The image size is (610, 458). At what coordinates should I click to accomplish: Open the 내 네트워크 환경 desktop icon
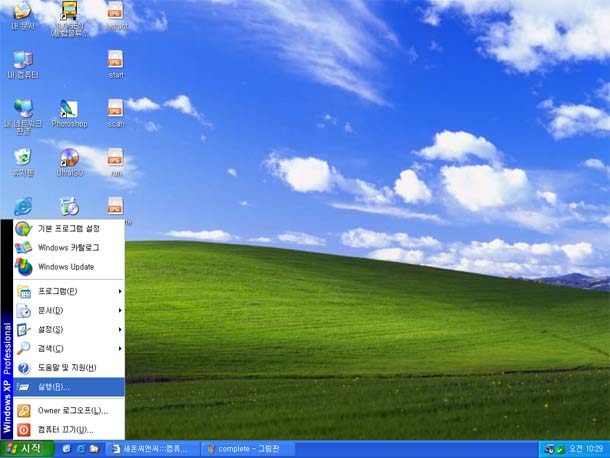23,116
